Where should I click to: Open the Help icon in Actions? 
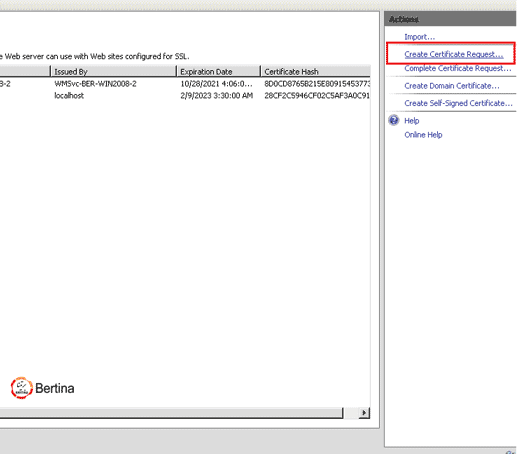pos(394,120)
